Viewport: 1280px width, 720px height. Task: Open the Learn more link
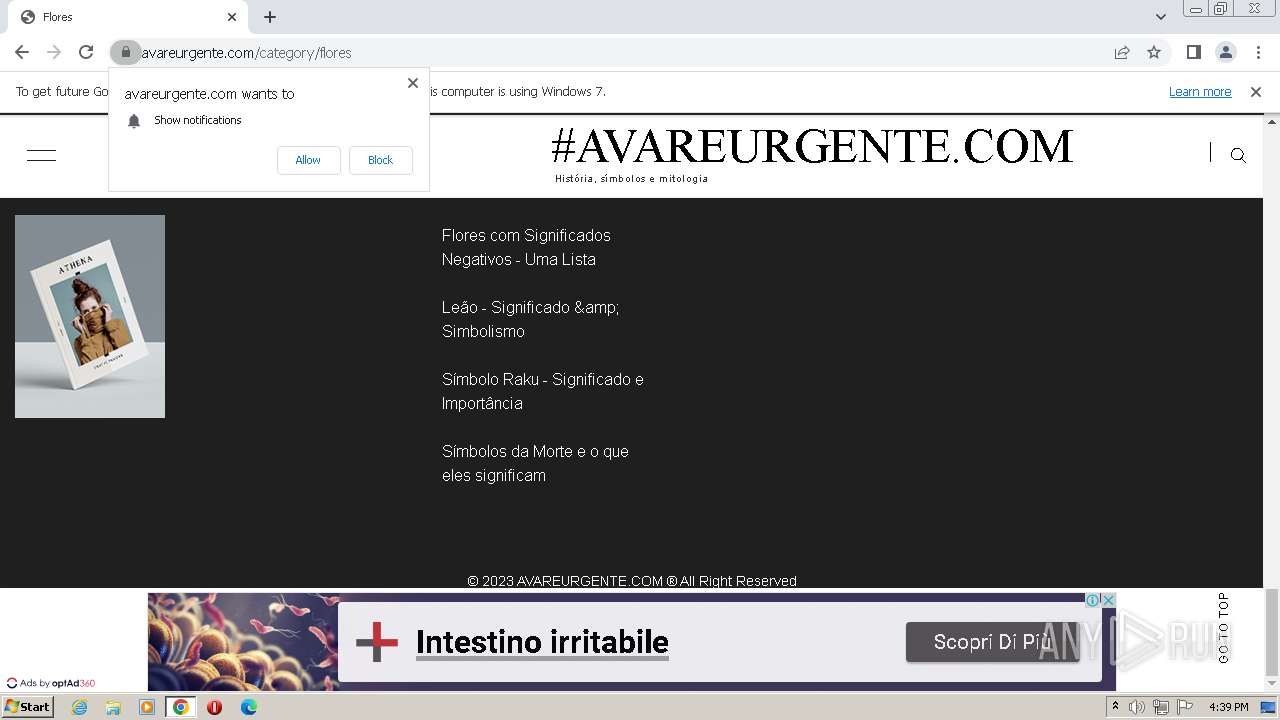[1200, 92]
